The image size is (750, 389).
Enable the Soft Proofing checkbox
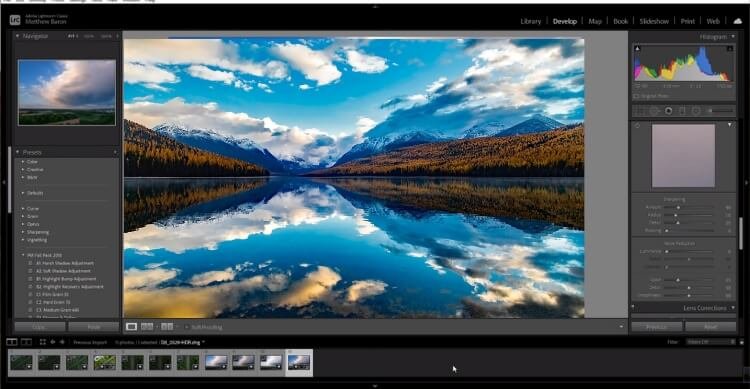pos(187,327)
